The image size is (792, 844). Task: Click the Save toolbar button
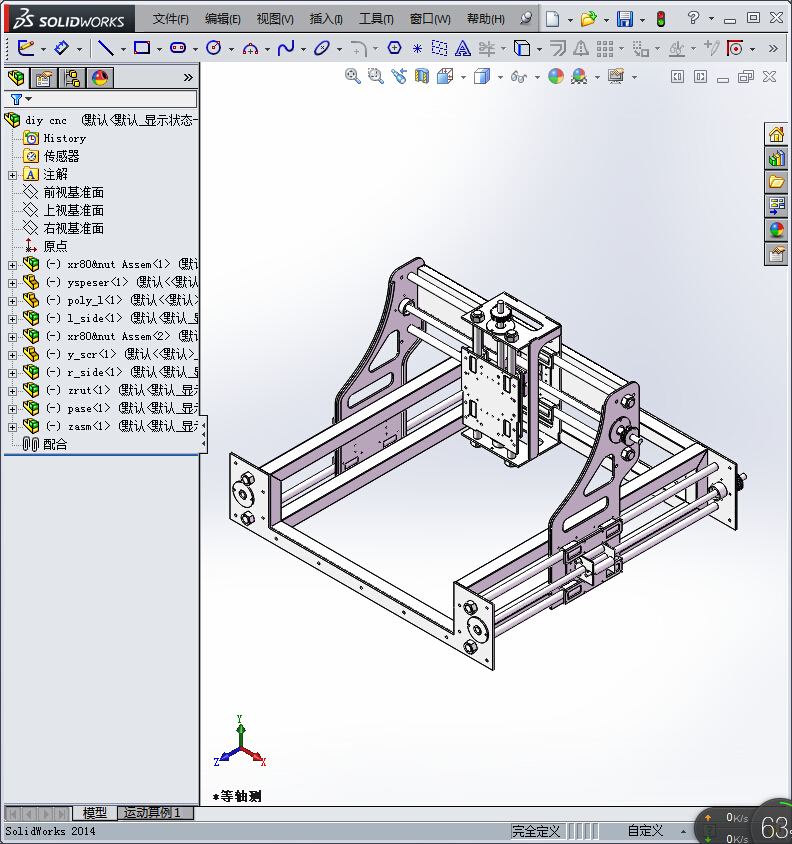625,19
